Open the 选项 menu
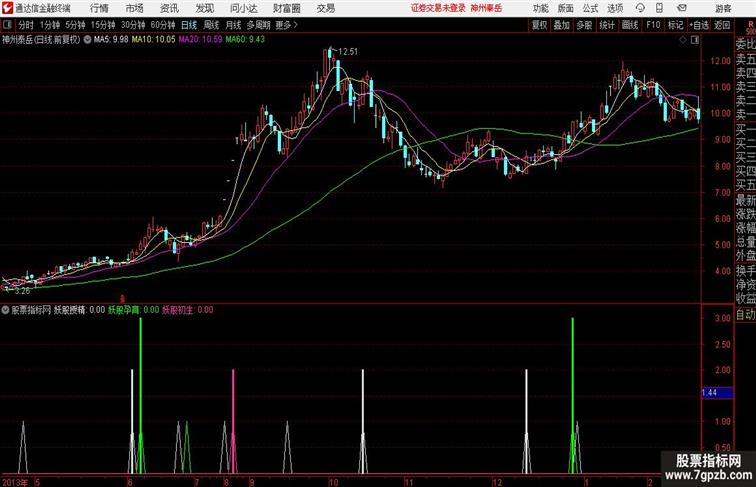Image resolution: width=756 pixels, height=487 pixels. tap(615, 8)
